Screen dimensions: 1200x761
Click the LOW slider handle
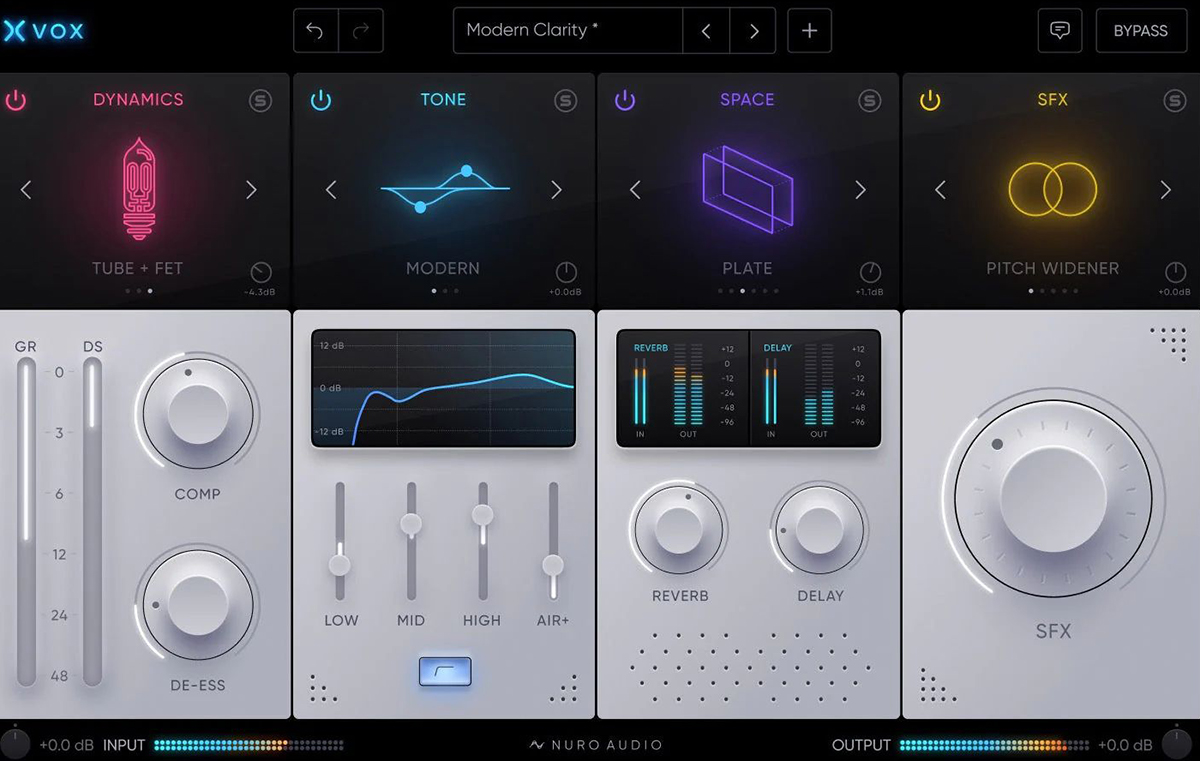point(340,564)
